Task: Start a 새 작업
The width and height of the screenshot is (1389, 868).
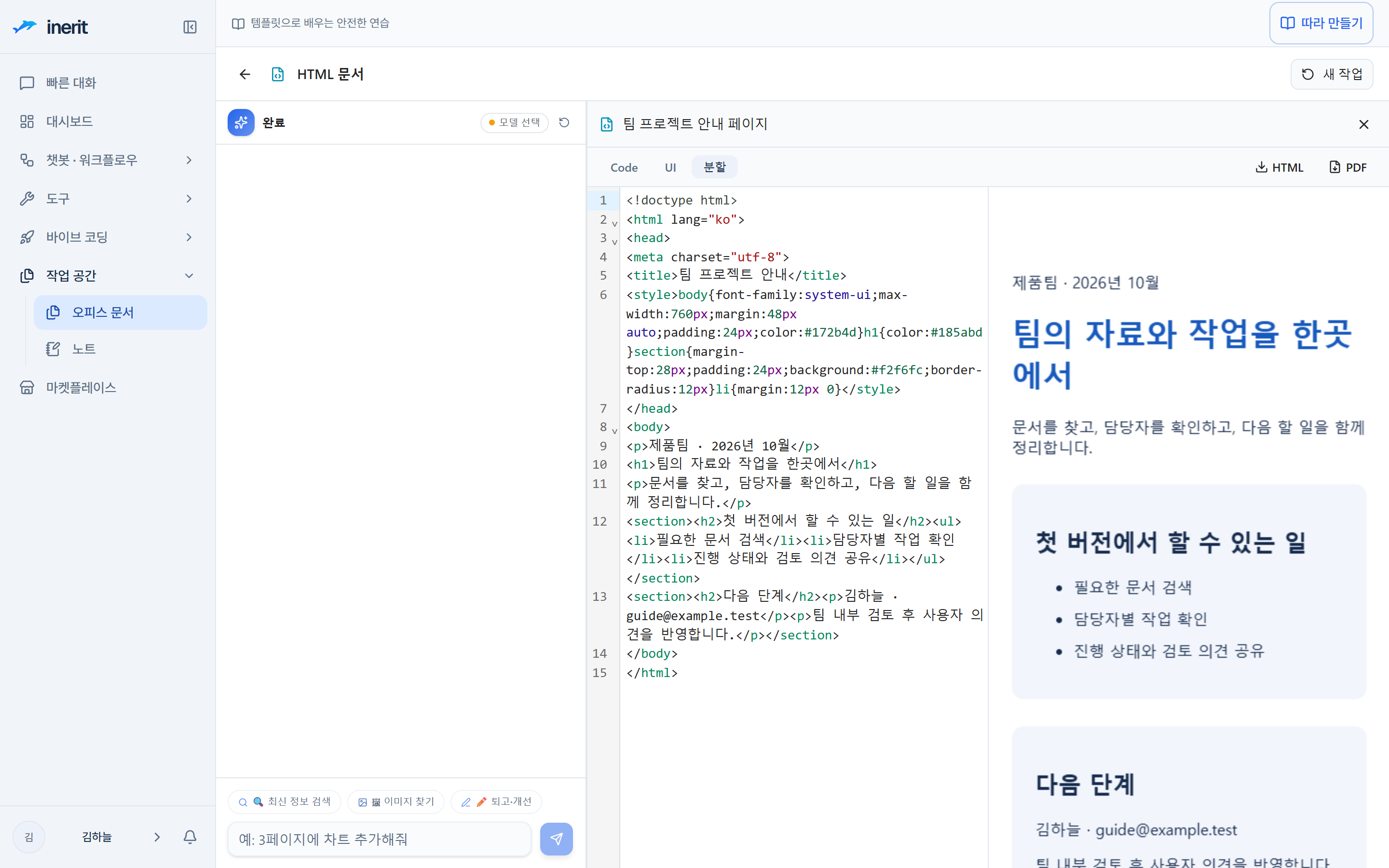Action: (1332, 74)
